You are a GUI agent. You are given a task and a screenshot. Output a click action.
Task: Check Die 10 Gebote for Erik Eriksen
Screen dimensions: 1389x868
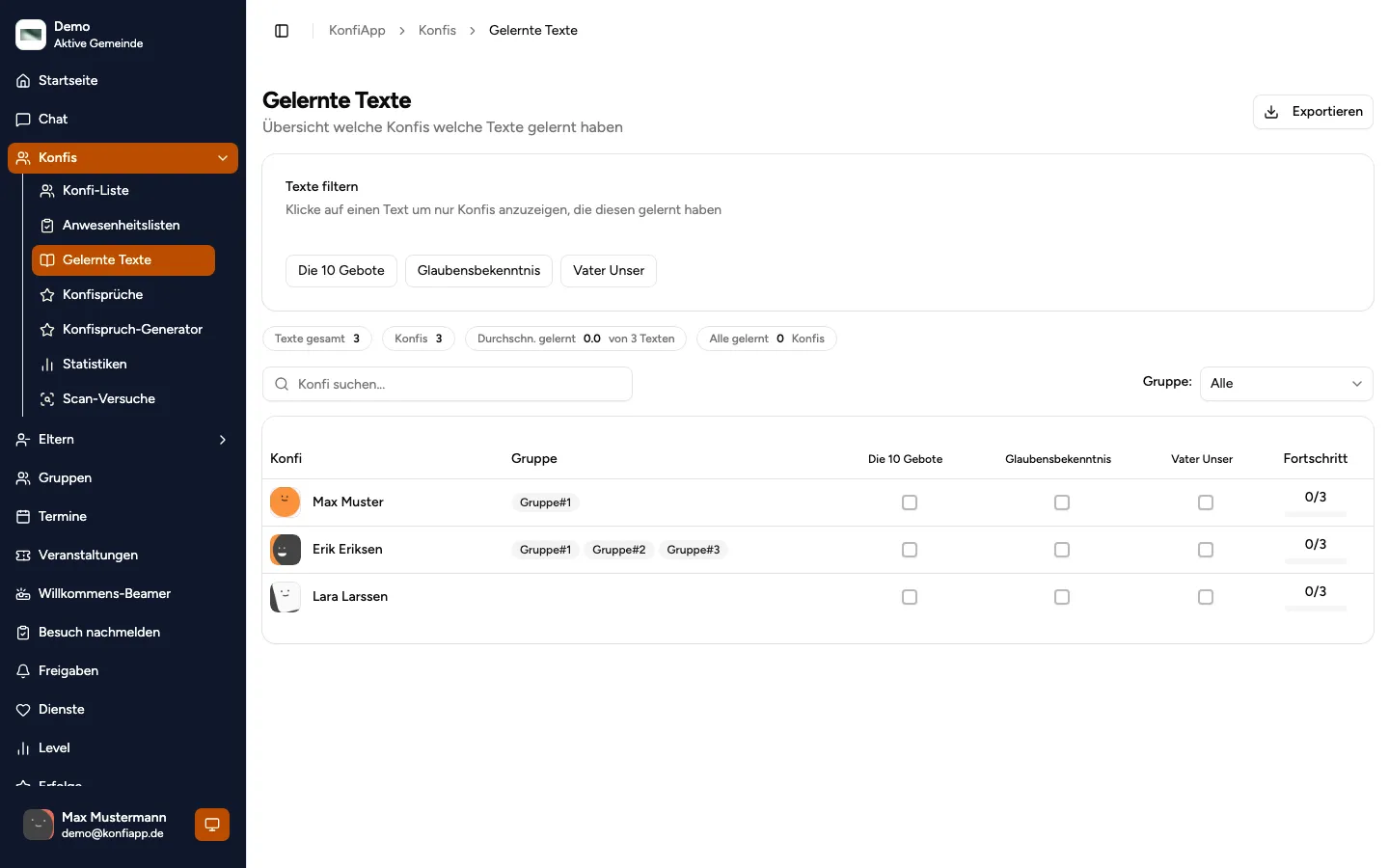pos(910,550)
